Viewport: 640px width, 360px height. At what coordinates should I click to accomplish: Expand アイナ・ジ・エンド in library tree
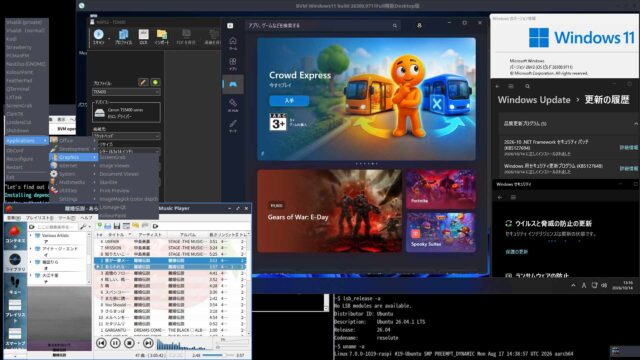[31, 249]
